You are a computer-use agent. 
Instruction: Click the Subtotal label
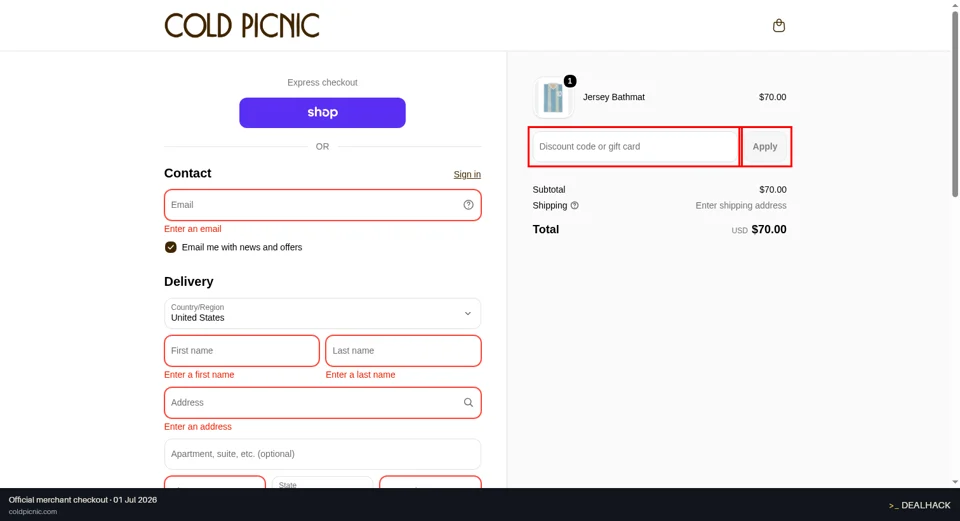click(549, 190)
